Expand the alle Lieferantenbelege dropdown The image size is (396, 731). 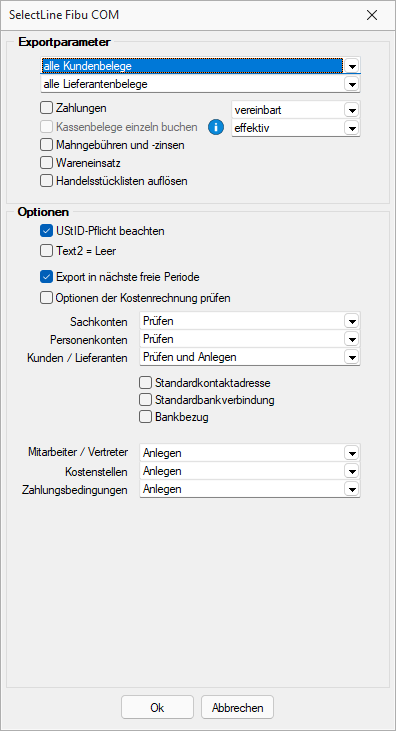[x=351, y=84]
